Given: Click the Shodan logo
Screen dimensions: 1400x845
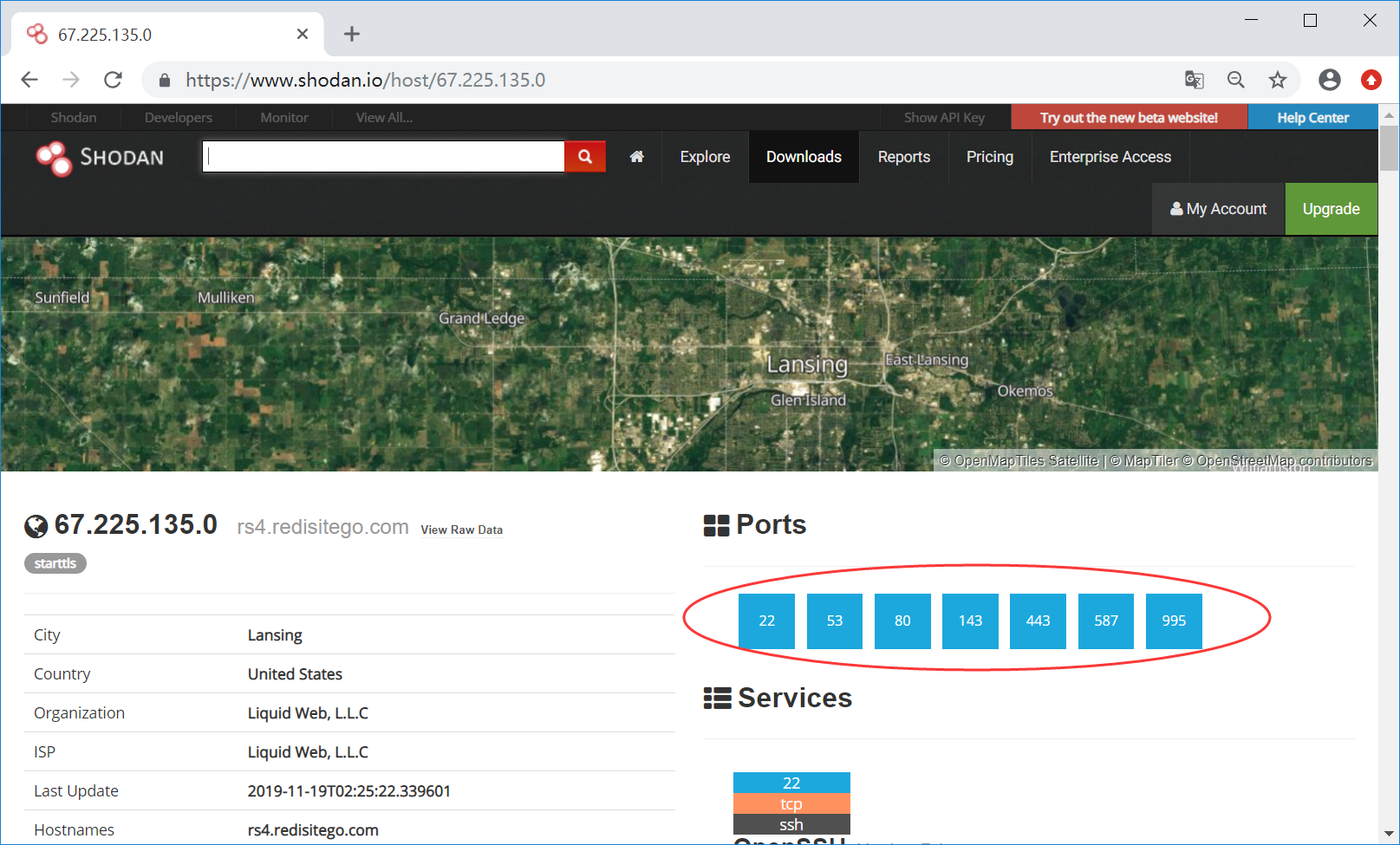Looking at the screenshot, I should (x=100, y=158).
